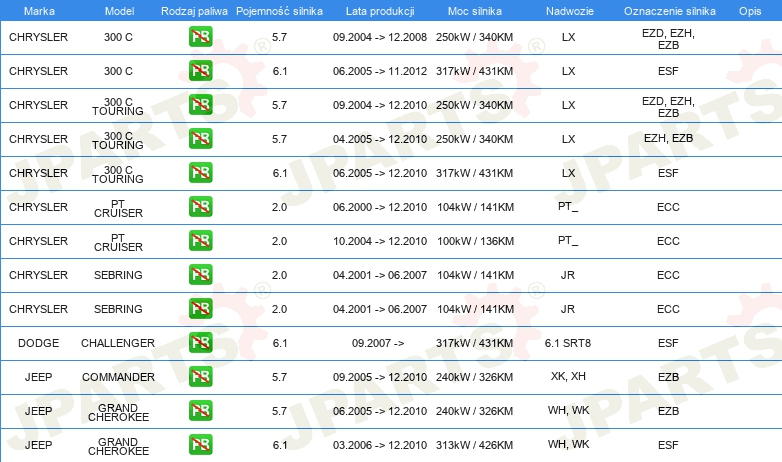
Task: Select the Rodzaj paliwa column header
Action: coord(194,11)
